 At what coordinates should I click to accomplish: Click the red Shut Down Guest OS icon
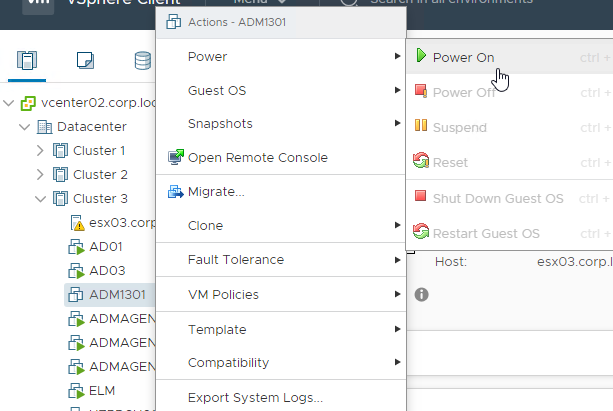pyautogui.click(x=420, y=196)
